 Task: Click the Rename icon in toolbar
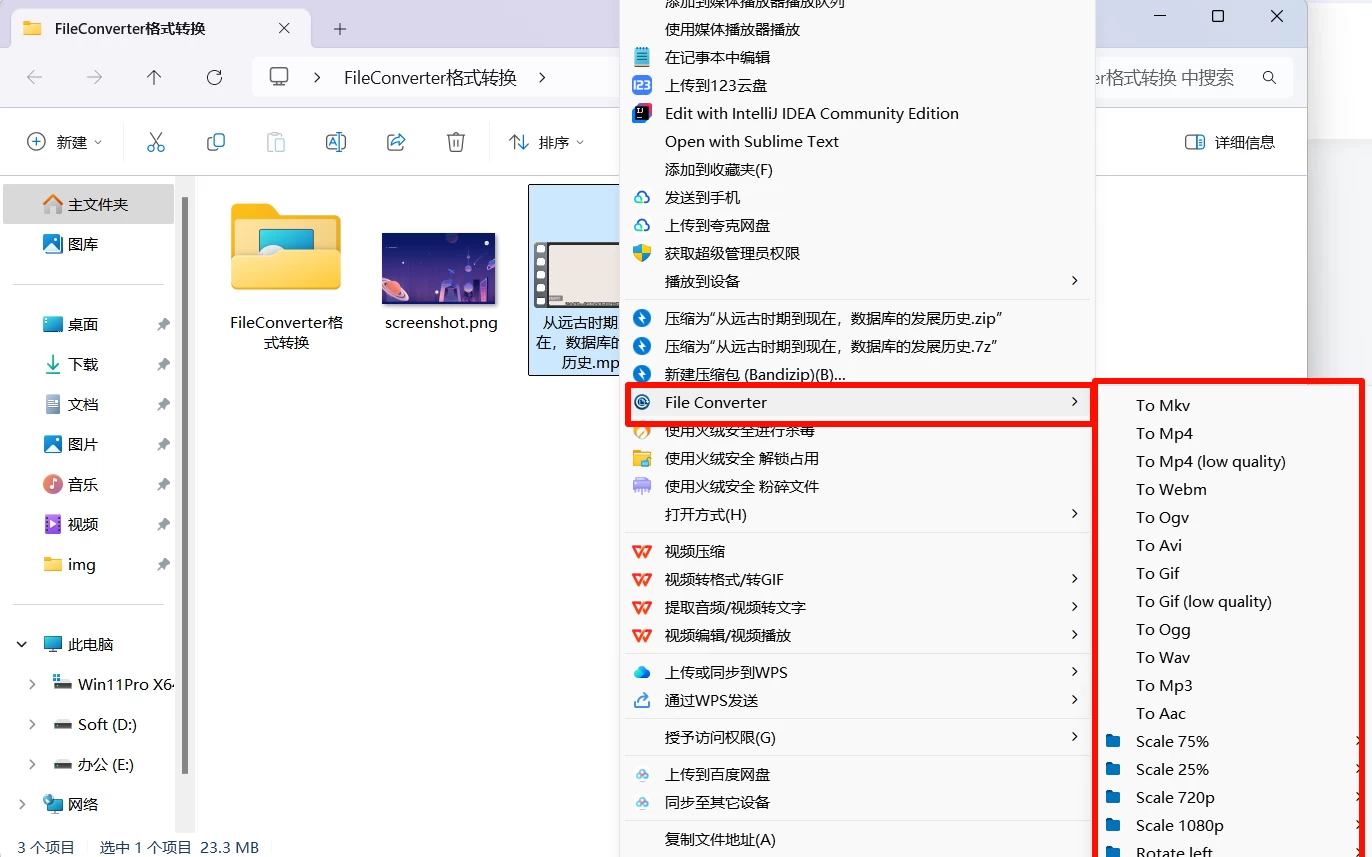point(336,142)
